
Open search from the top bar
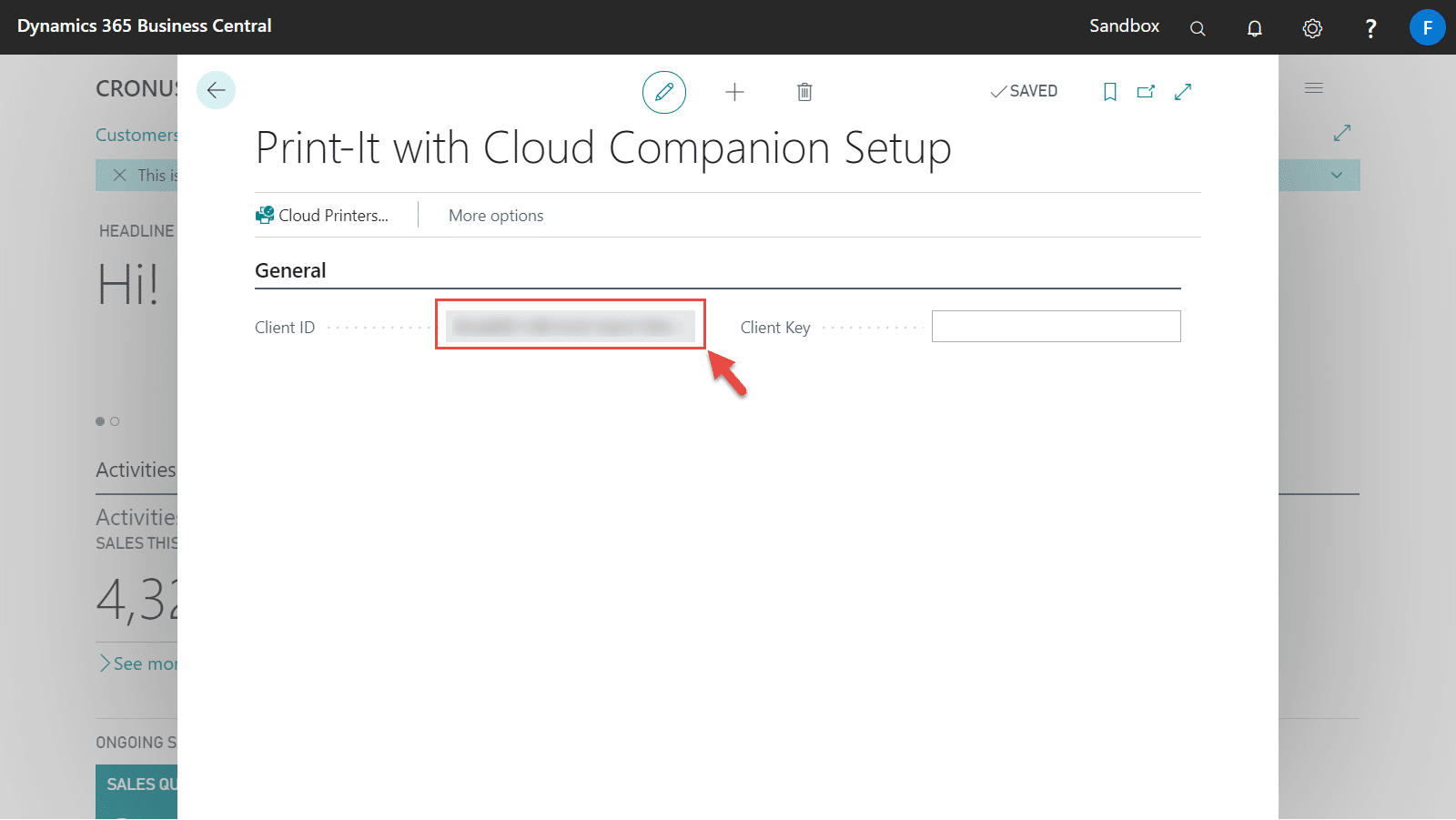(1198, 28)
